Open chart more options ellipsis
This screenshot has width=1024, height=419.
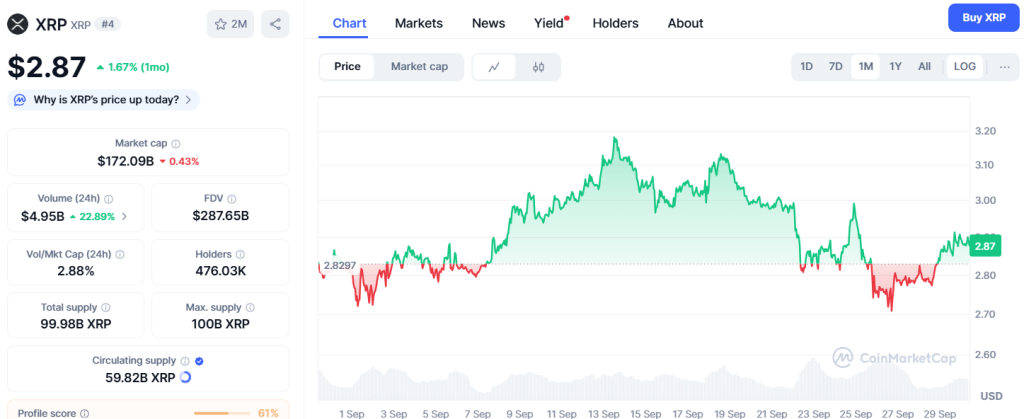click(1004, 67)
